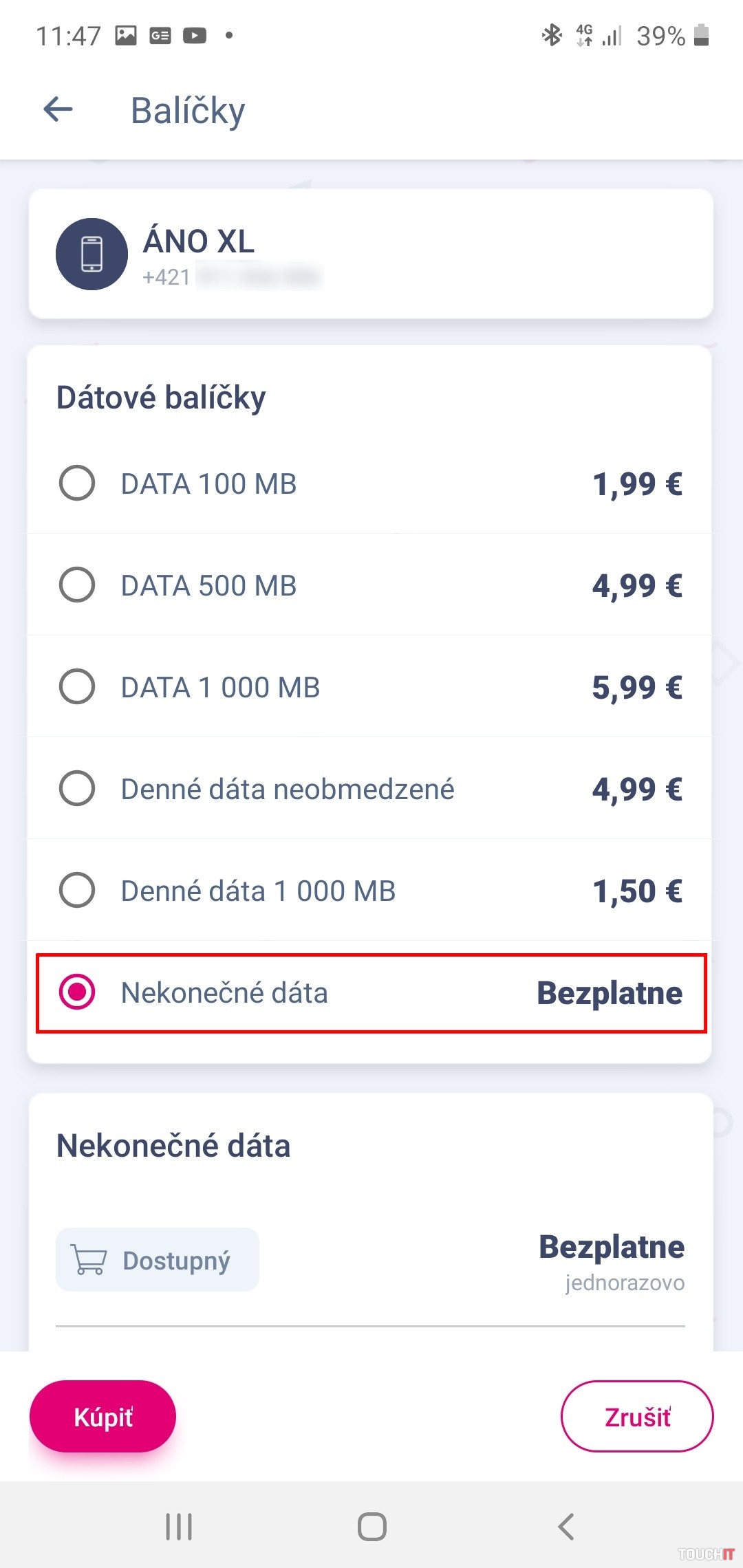Pick the Denné dáta 1 000 MB option

click(77, 890)
